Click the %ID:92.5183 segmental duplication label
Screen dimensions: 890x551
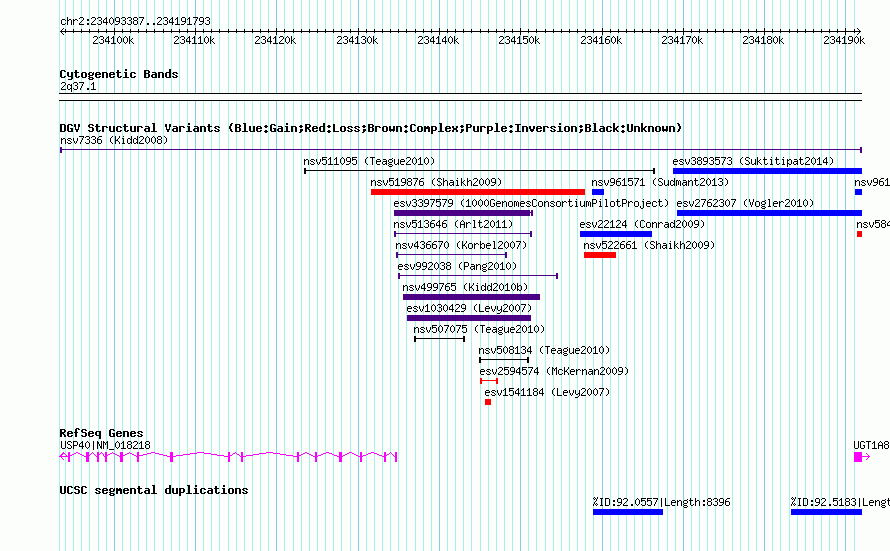[x=840, y=502]
